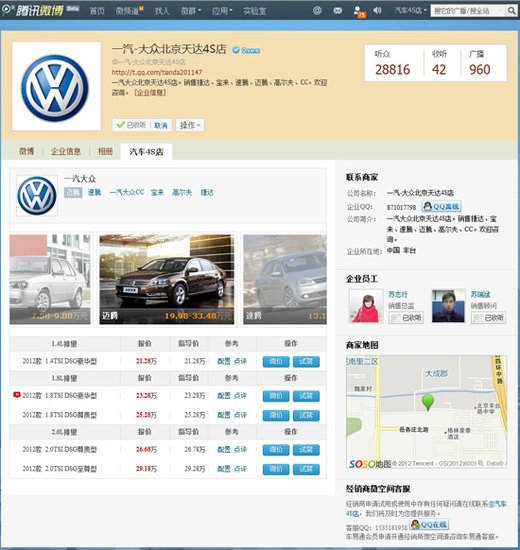The image size is (520, 550).
Task: Open the @ mentions icon in top bar
Action: [317, 10]
